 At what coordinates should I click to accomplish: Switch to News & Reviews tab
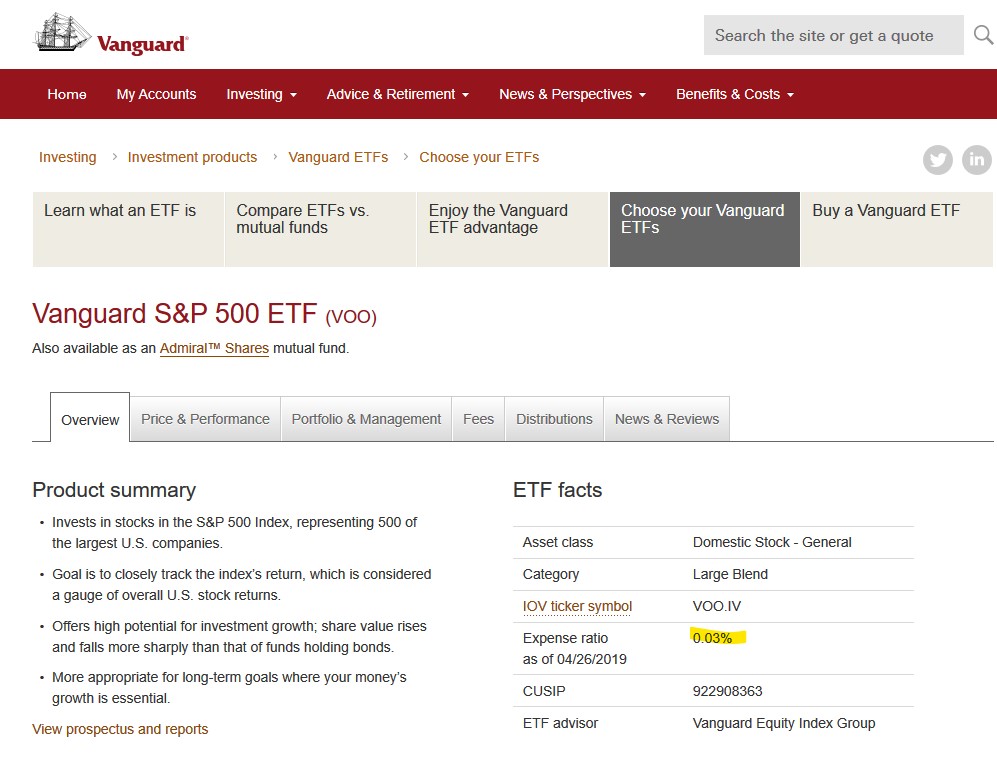pyautogui.click(x=666, y=419)
